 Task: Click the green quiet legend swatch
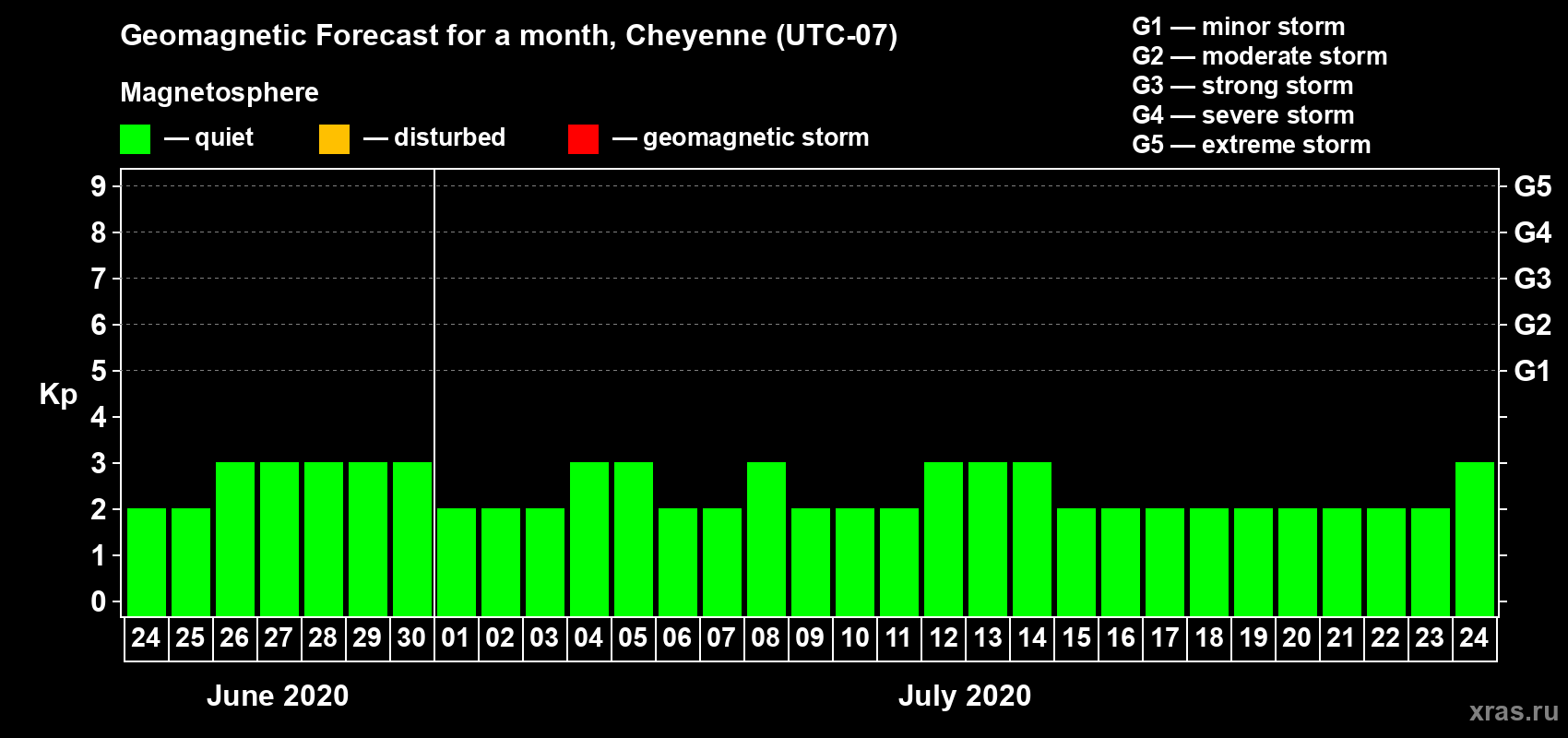pos(136,139)
